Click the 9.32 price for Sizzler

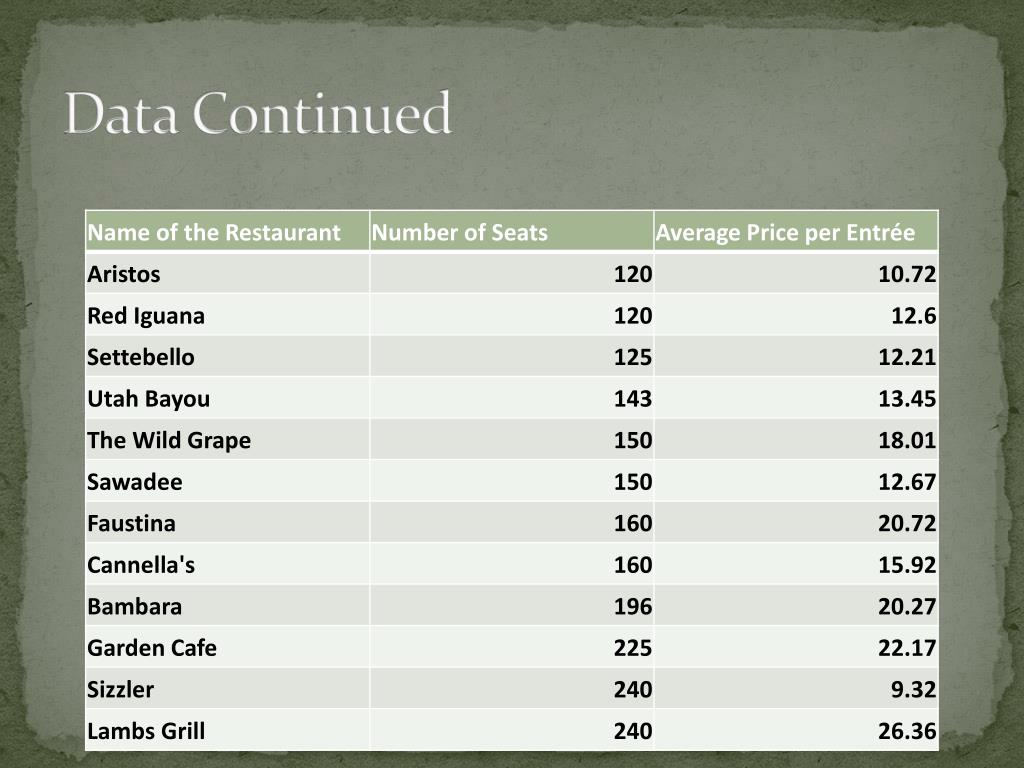[913, 689]
